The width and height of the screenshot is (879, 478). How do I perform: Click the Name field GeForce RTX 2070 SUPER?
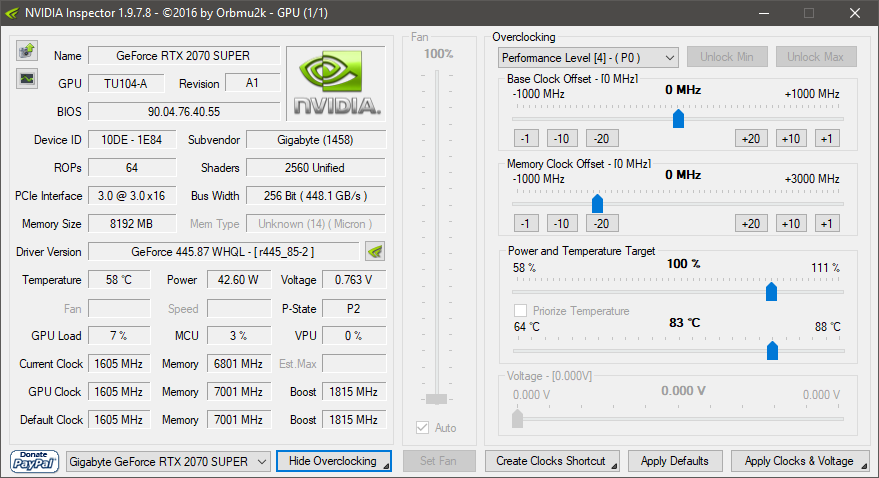pos(184,55)
